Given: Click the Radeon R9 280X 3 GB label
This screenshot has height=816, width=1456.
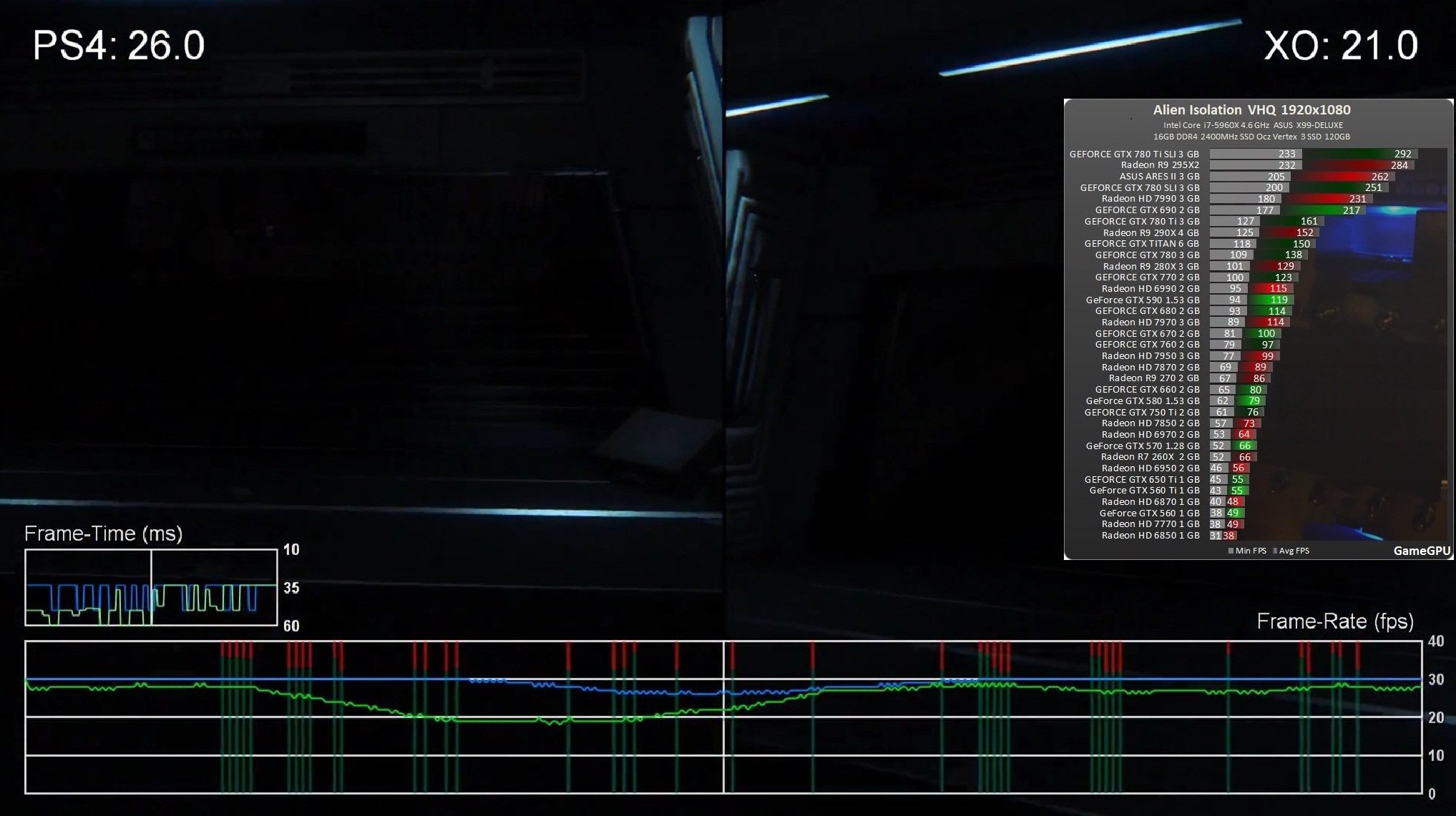Looking at the screenshot, I should (1150, 266).
